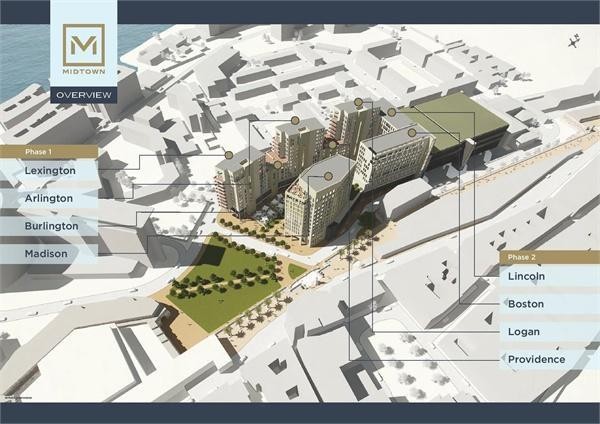This screenshot has height=424, width=600.
Task: Select the Logan building label
Action: pos(523,331)
